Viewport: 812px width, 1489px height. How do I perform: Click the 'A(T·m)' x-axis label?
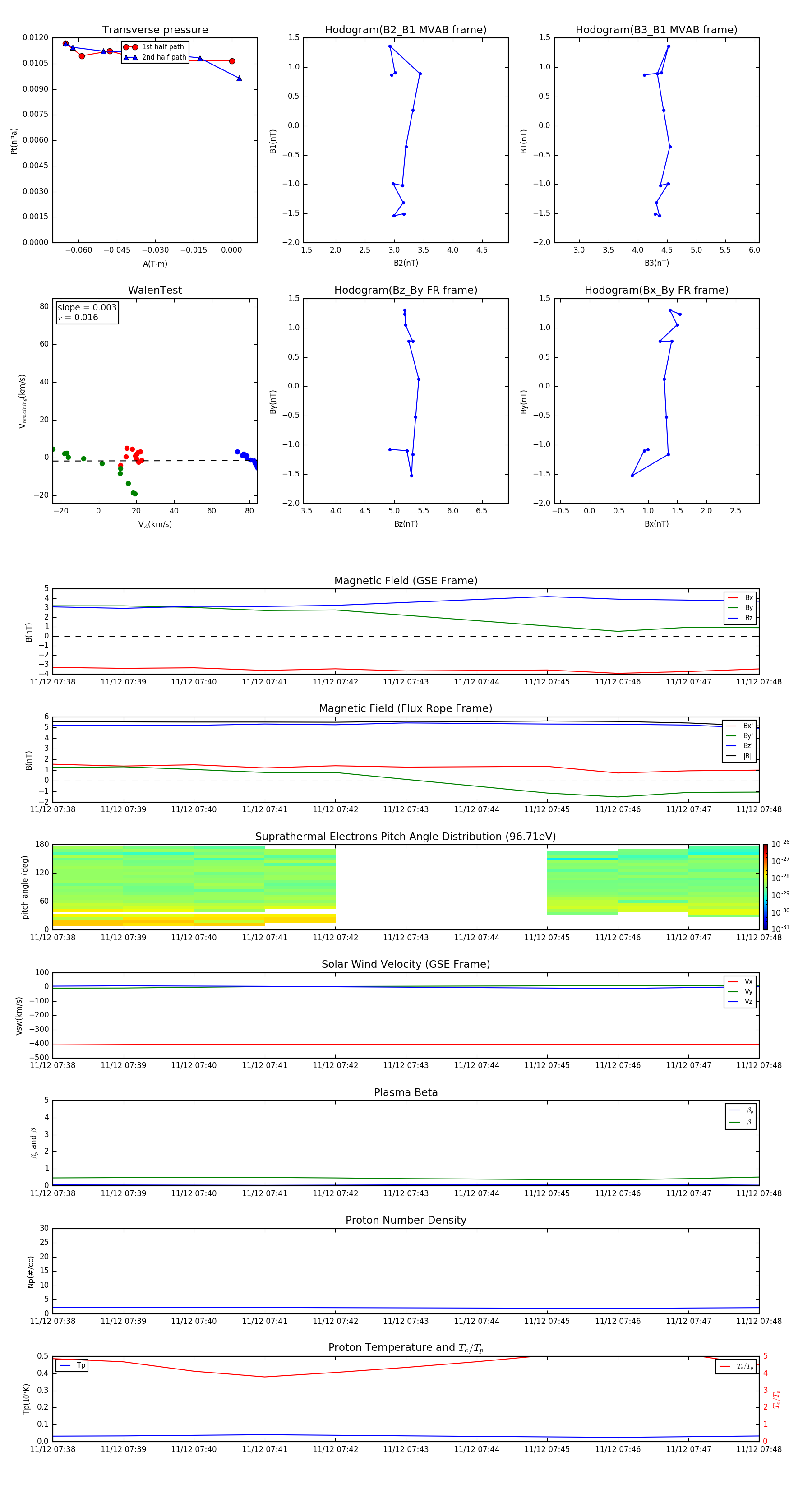point(155,264)
